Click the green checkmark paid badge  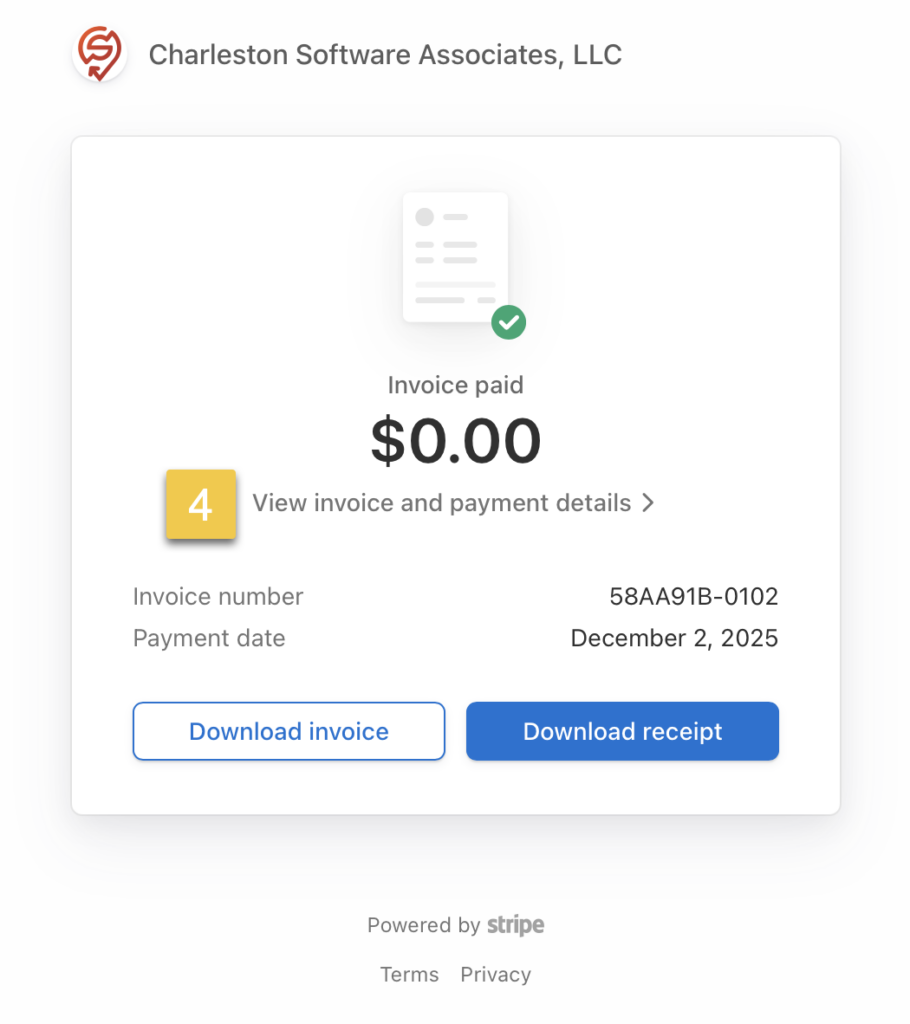[509, 322]
